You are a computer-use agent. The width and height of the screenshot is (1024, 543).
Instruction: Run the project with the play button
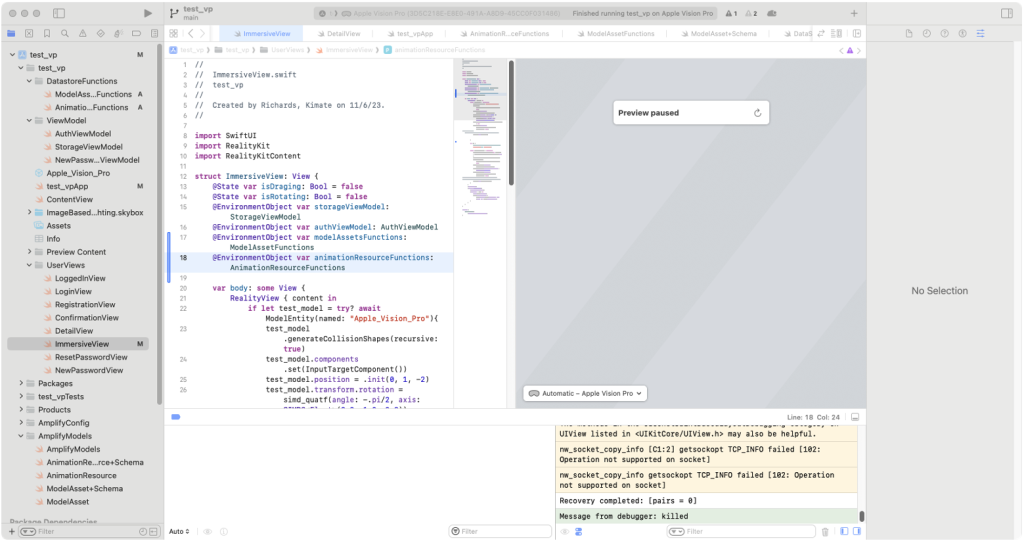148,13
